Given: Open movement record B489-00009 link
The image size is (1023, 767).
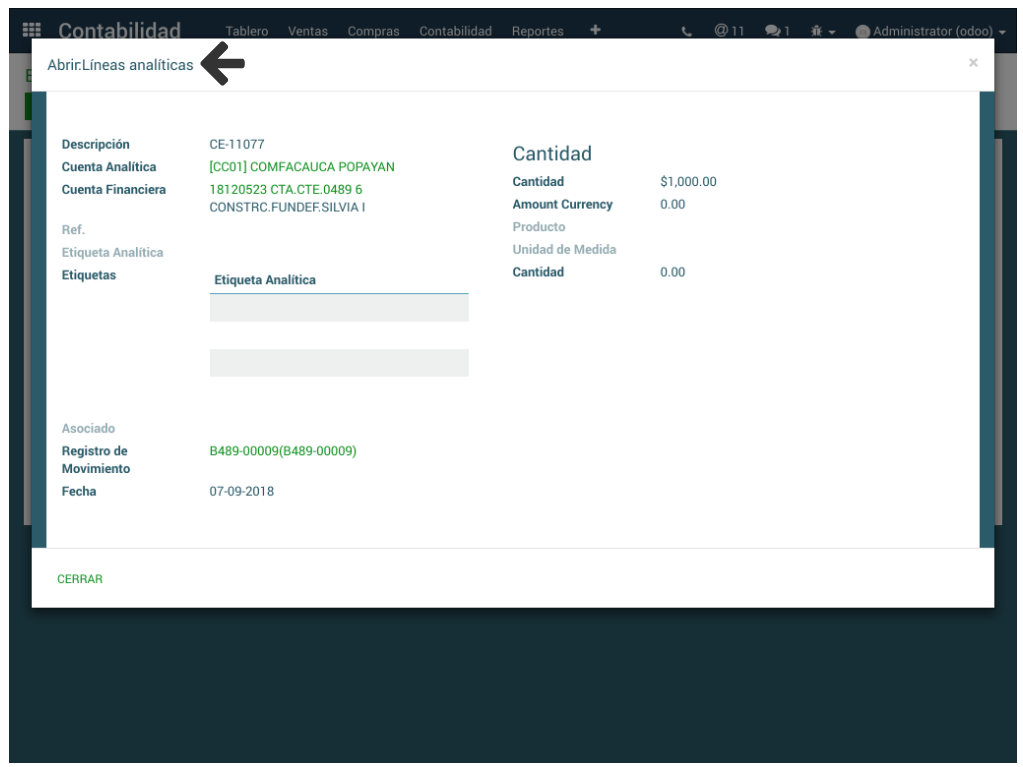Looking at the screenshot, I should tap(283, 451).
